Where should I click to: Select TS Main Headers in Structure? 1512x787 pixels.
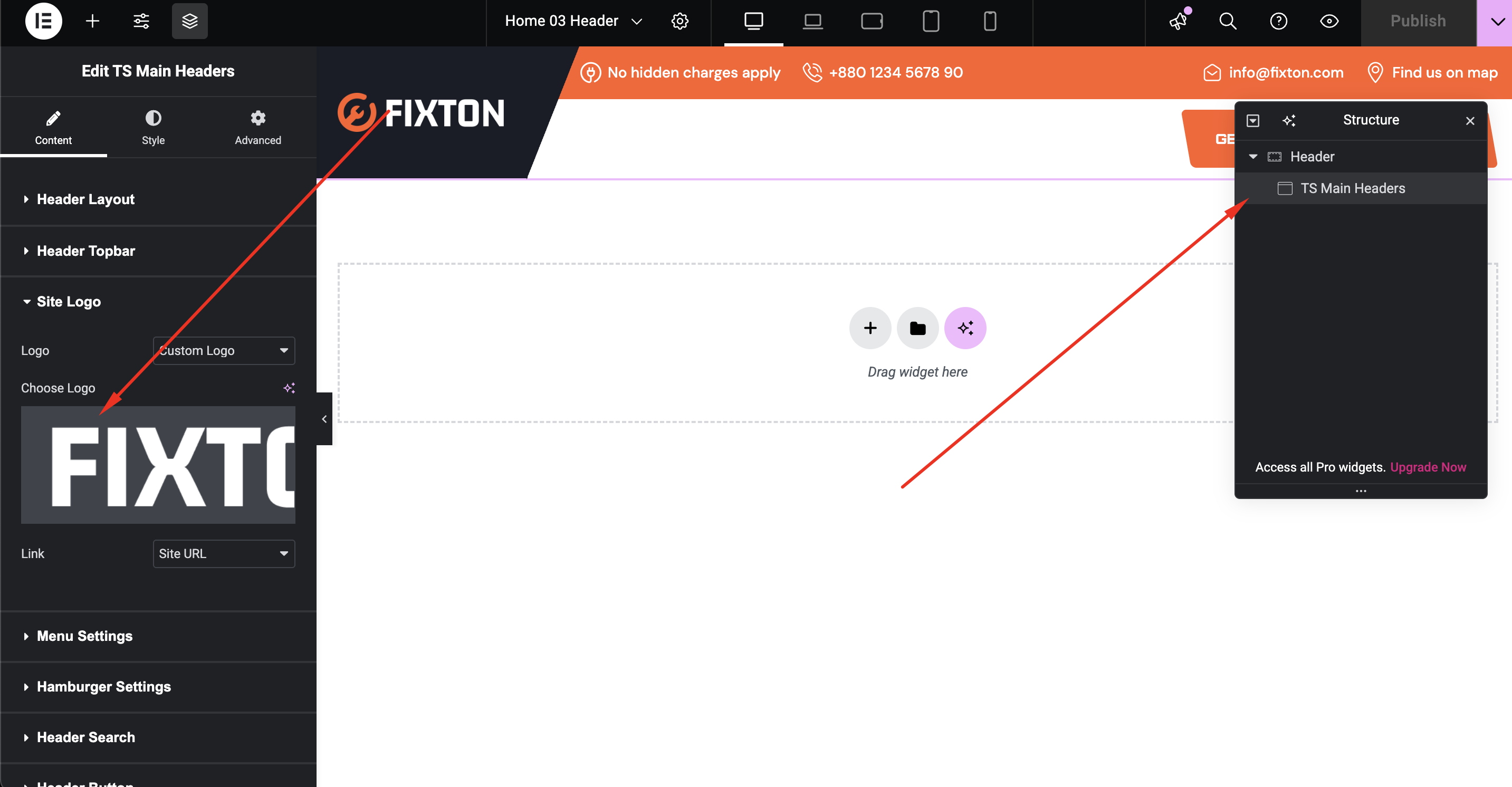[x=1352, y=188]
